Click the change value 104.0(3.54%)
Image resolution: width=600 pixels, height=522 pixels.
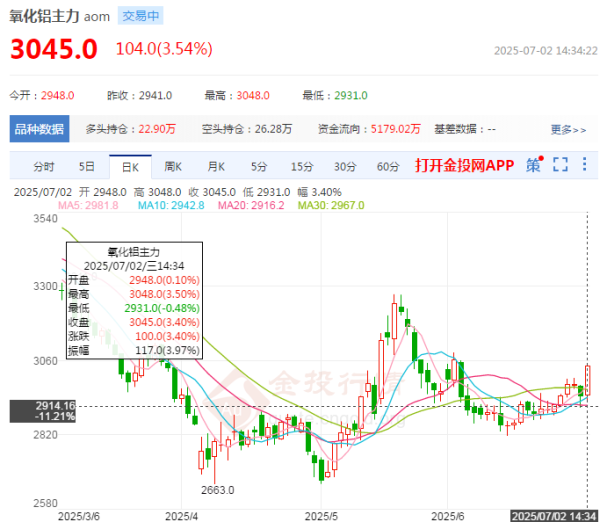(x=164, y=49)
